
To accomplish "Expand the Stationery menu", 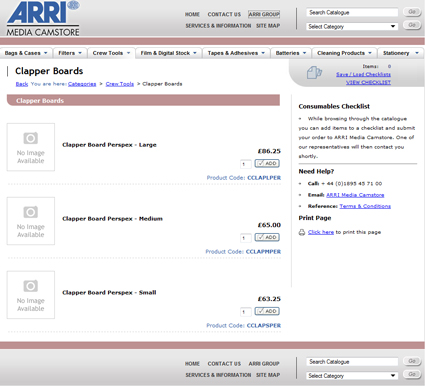I will (x=401, y=53).
